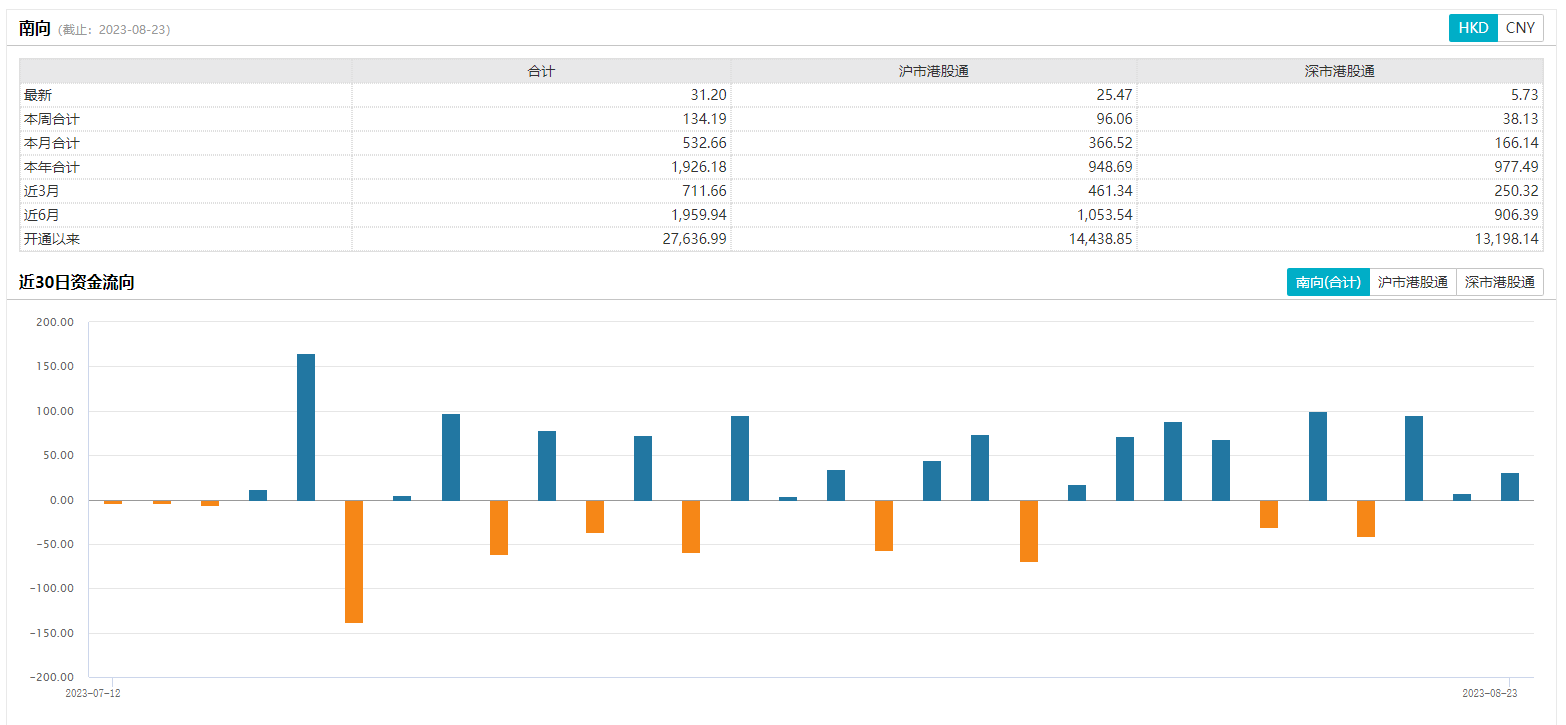Image resolution: width=1566 pixels, height=725 pixels.
Task: Click the largest orange outflow bar
Action: 354,561
